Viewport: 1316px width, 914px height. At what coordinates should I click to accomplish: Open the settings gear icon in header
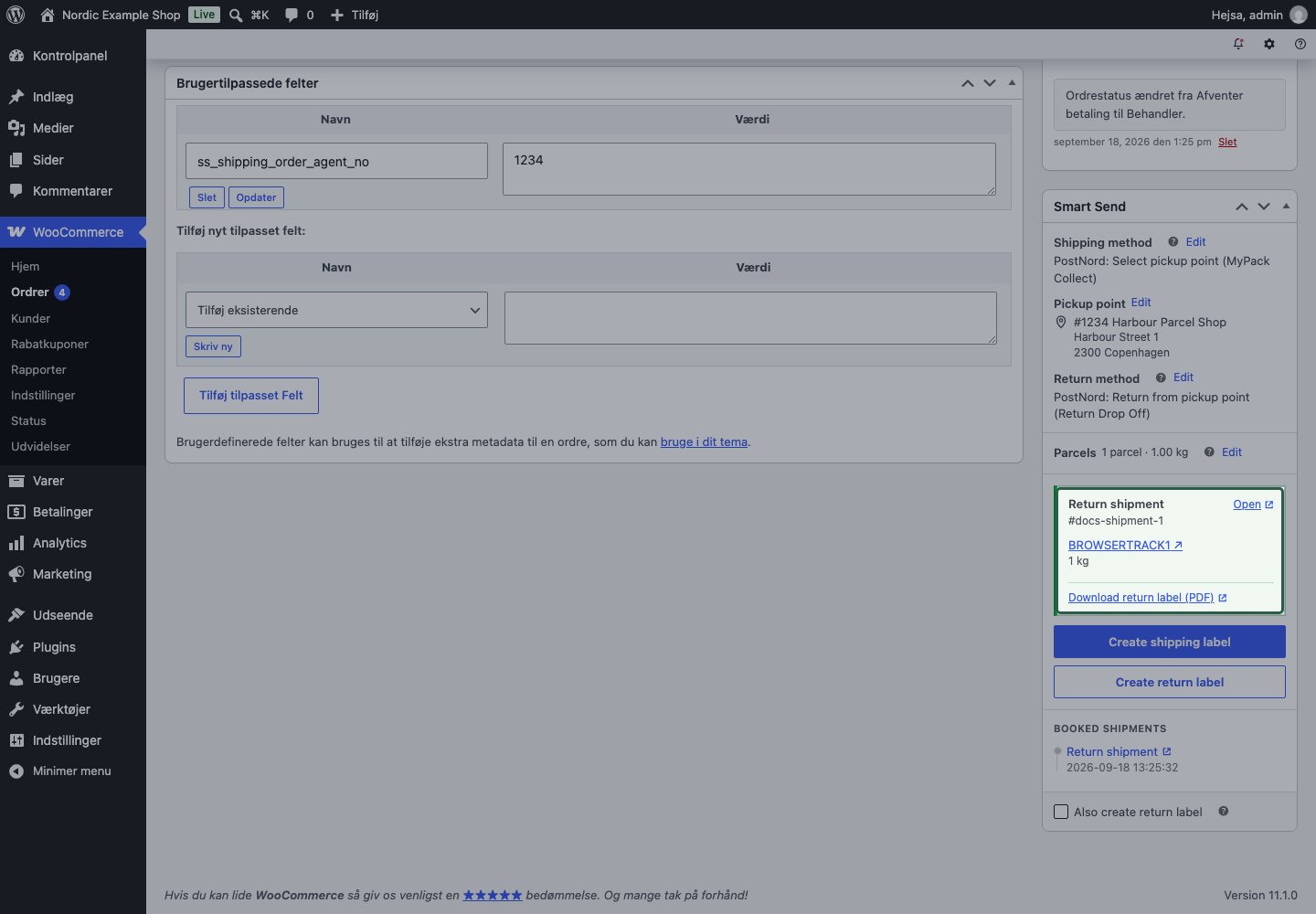point(1269,44)
